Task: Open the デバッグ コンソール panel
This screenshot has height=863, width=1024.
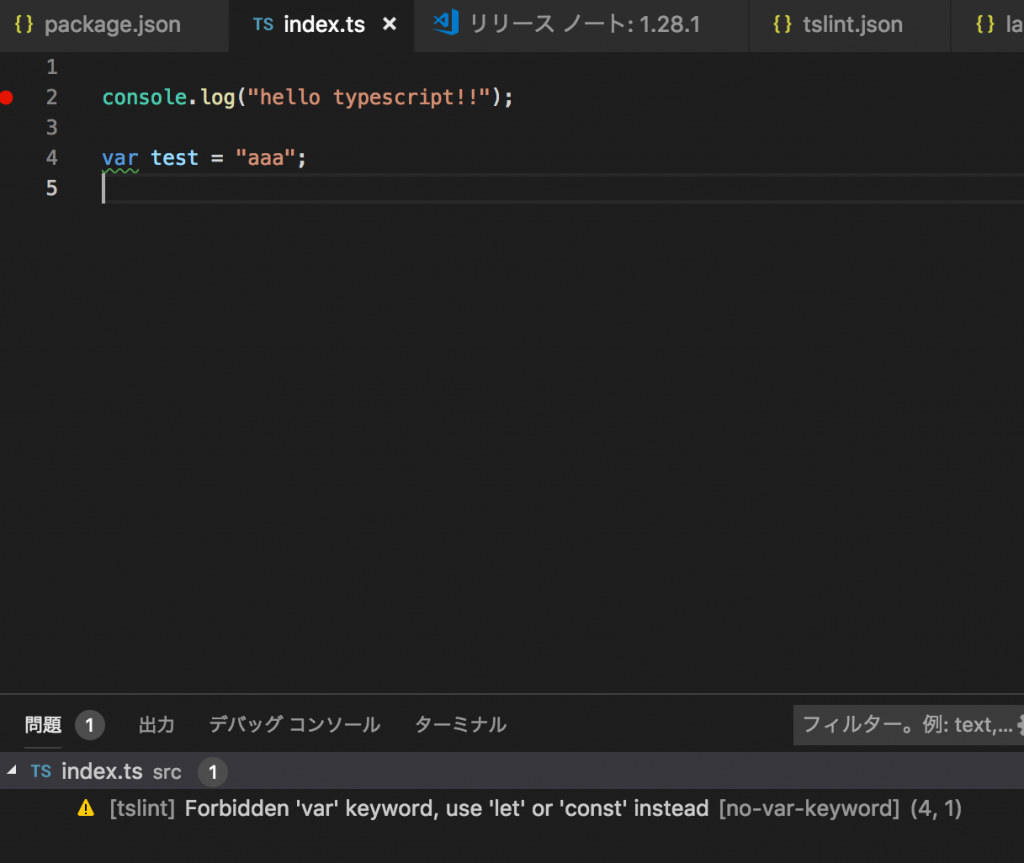Action: pyautogui.click(x=294, y=724)
